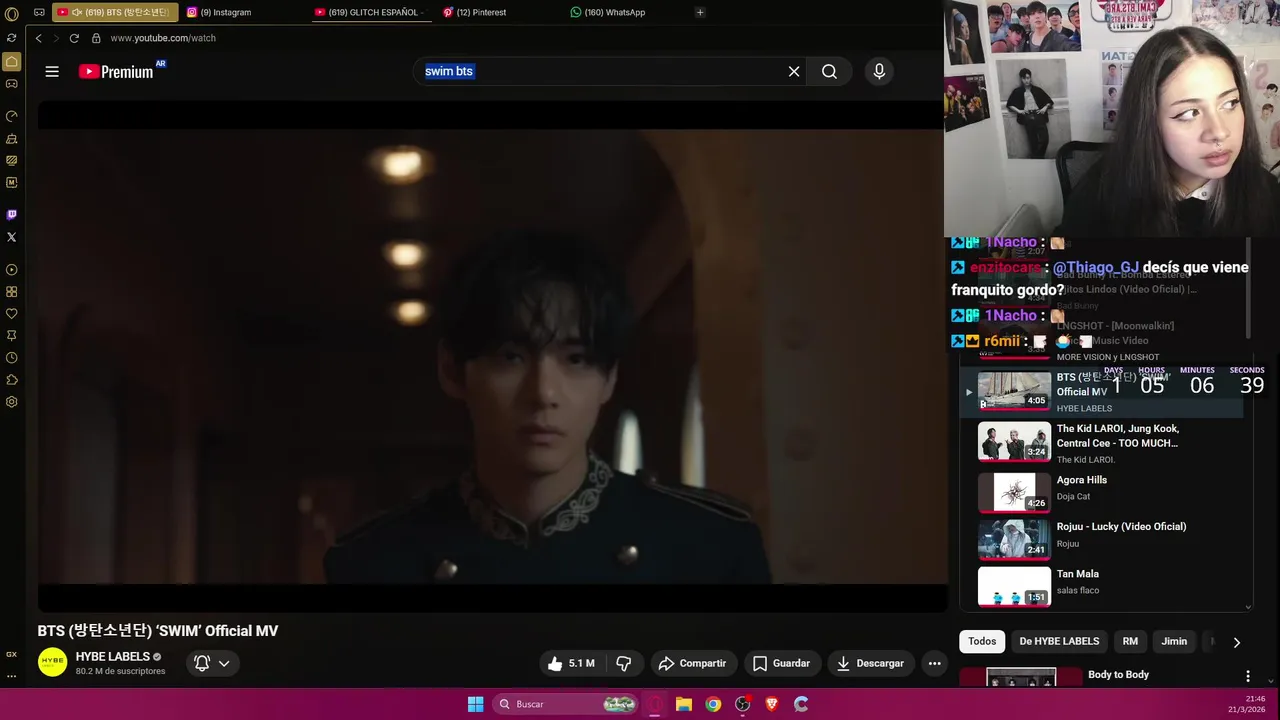Open Brave browser from taskbar
The height and width of the screenshot is (720, 1280).
[771, 704]
